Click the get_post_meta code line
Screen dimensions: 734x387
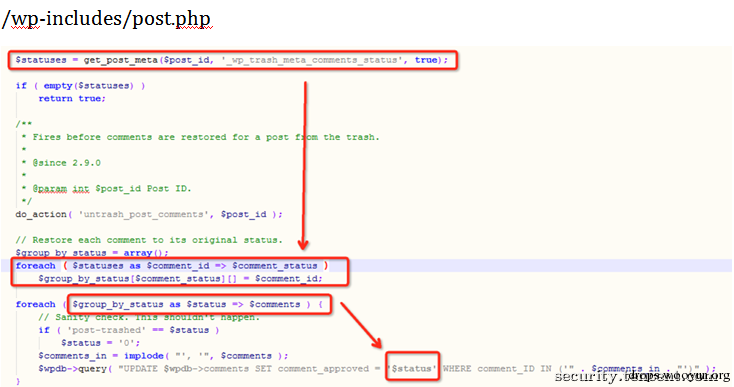(232, 60)
